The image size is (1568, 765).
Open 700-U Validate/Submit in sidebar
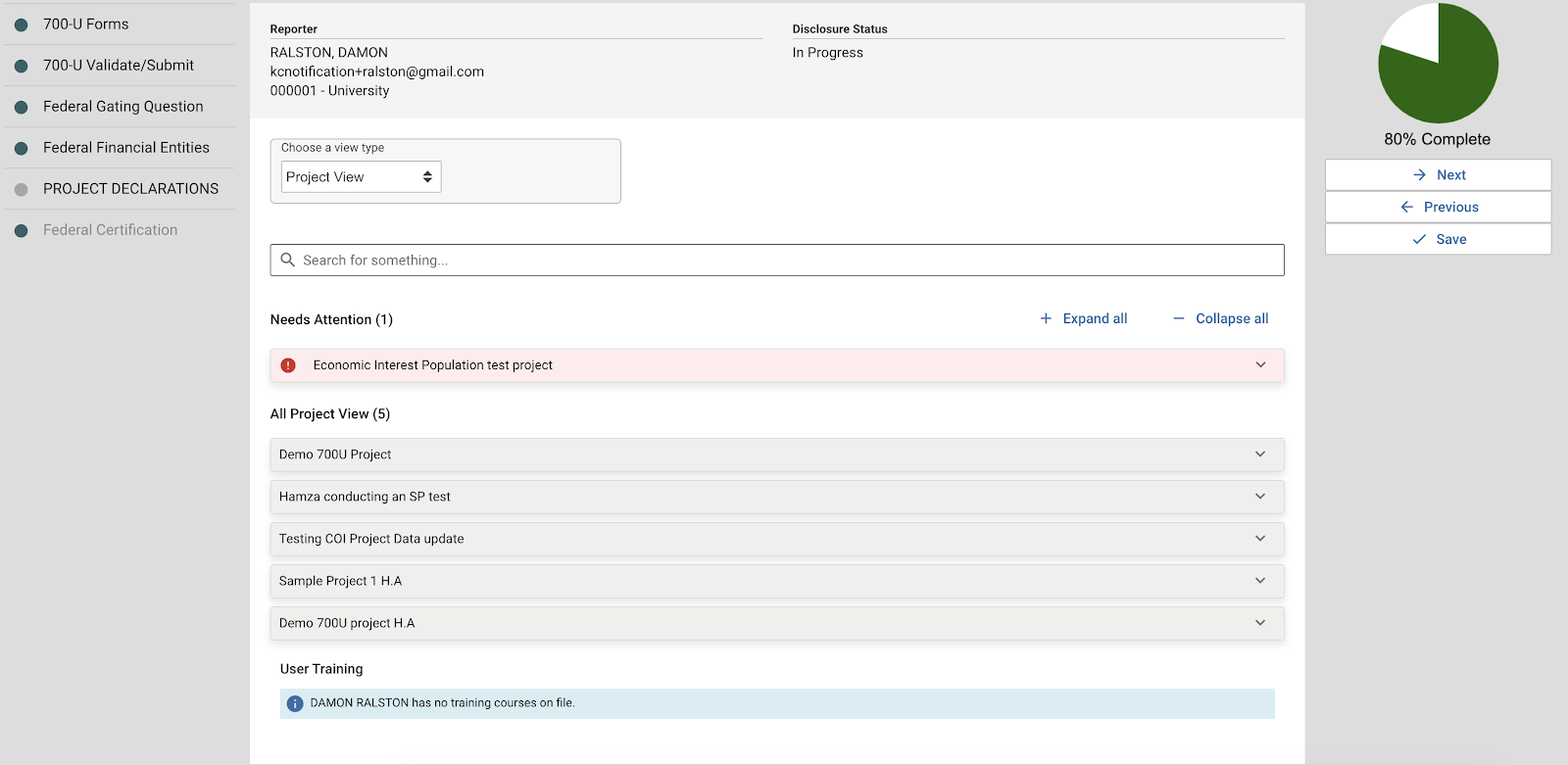point(119,66)
